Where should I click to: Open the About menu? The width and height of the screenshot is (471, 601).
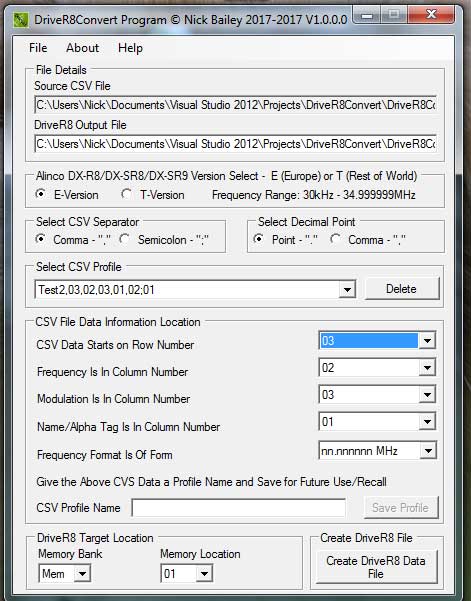(82, 48)
